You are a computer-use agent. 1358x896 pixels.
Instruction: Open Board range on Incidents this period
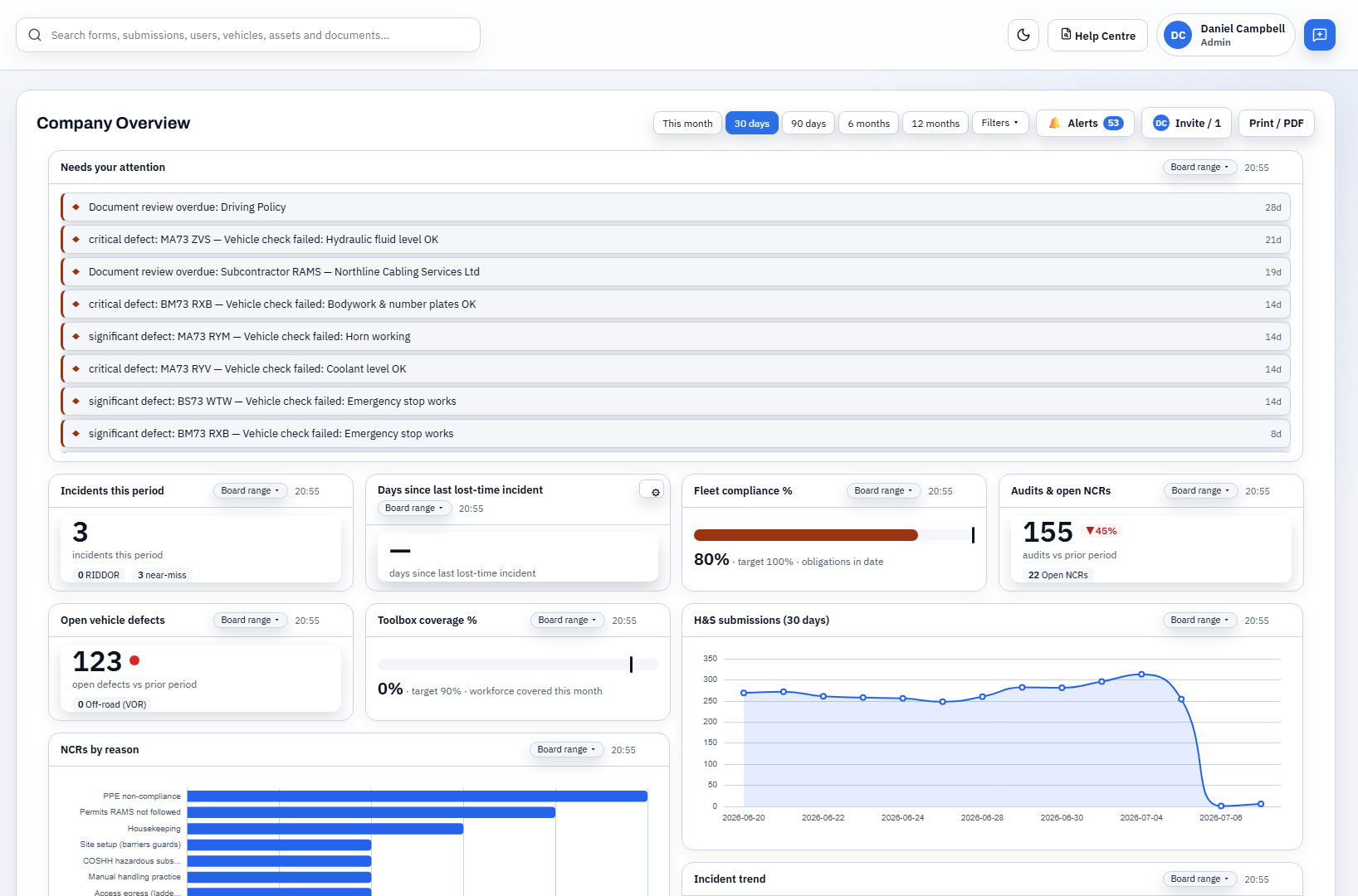click(x=250, y=490)
